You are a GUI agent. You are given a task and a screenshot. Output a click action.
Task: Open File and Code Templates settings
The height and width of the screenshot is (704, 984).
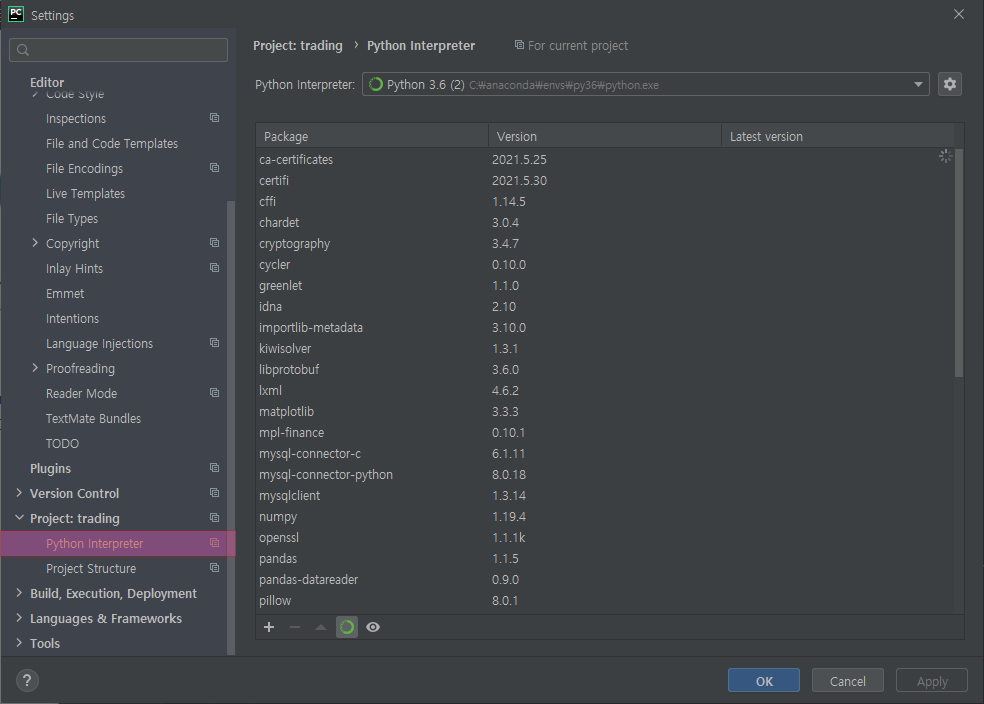[x=112, y=144]
